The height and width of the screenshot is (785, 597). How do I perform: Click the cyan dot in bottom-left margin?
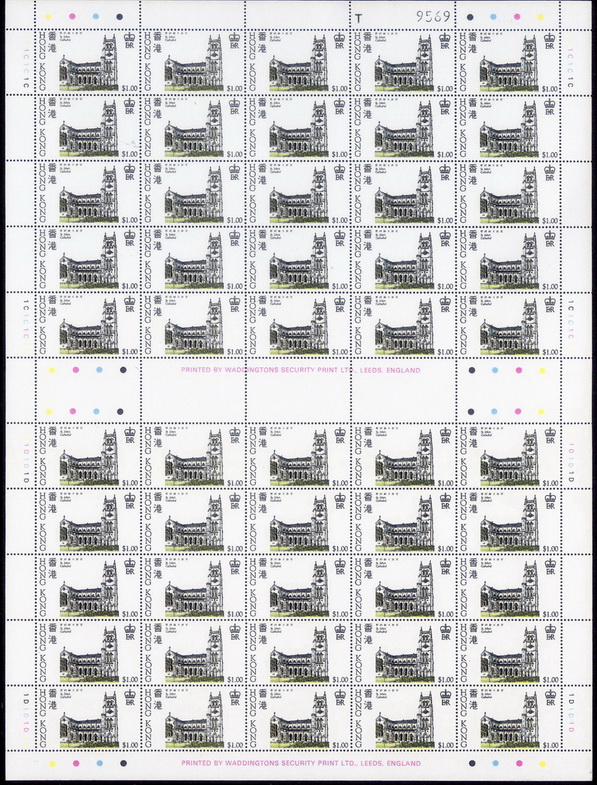tap(99, 763)
